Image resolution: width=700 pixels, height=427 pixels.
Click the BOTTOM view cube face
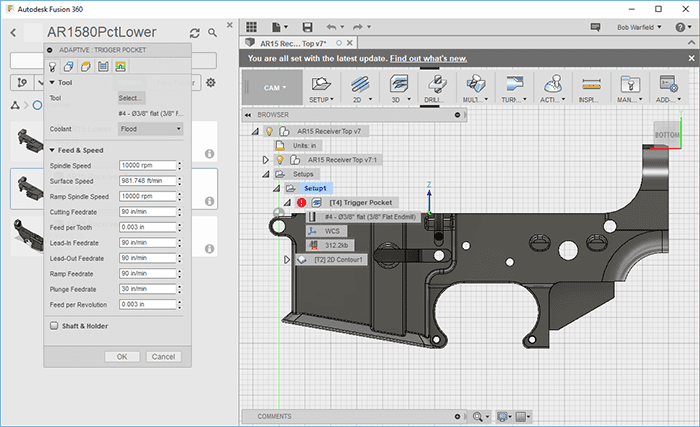click(x=667, y=135)
